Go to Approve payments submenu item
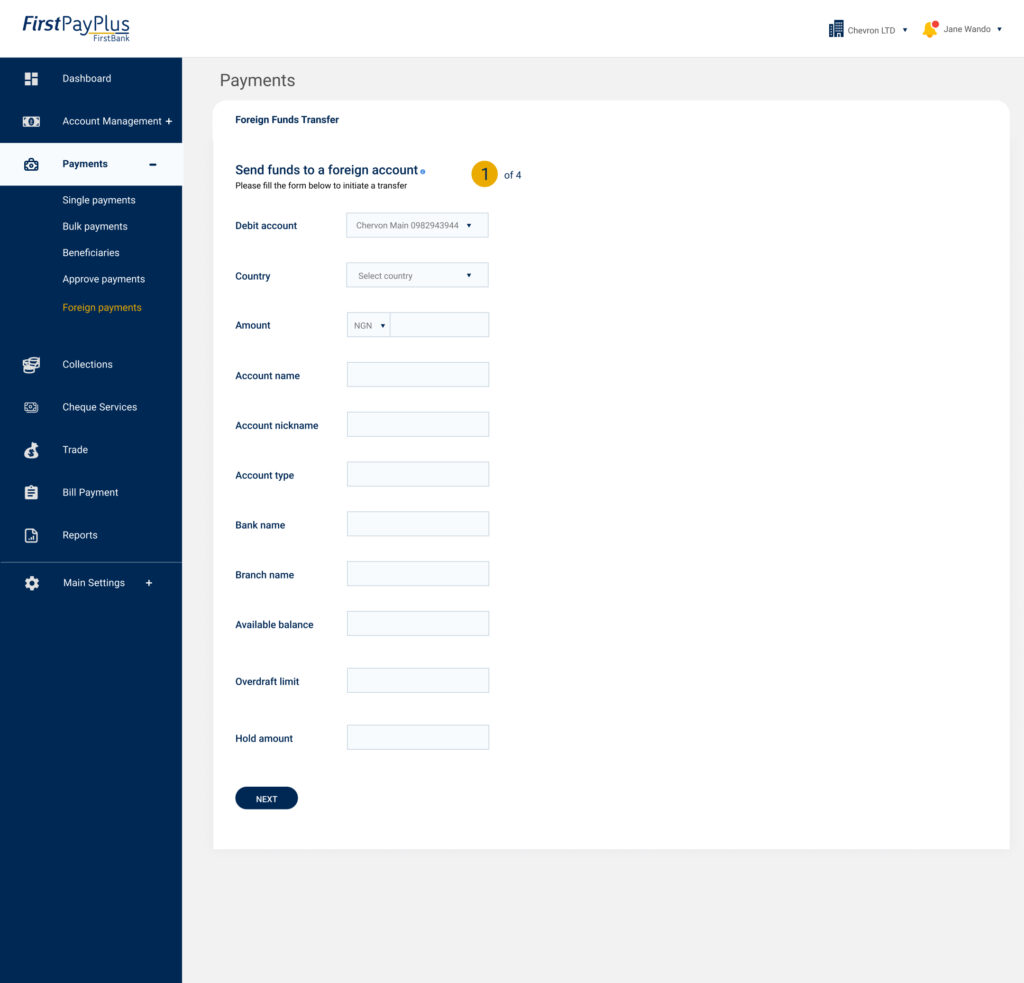1024x983 pixels. (x=103, y=279)
